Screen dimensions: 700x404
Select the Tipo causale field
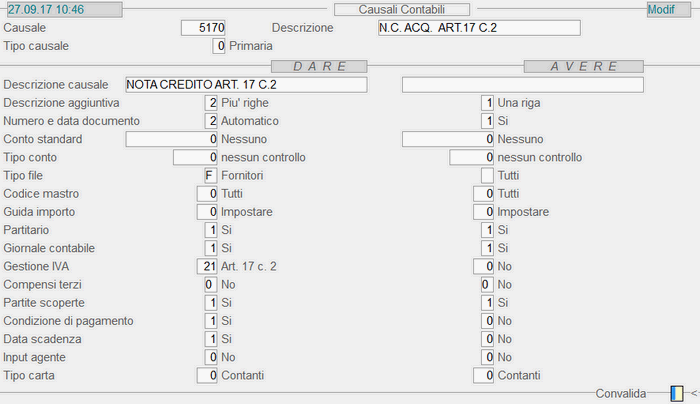pos(218,46)
